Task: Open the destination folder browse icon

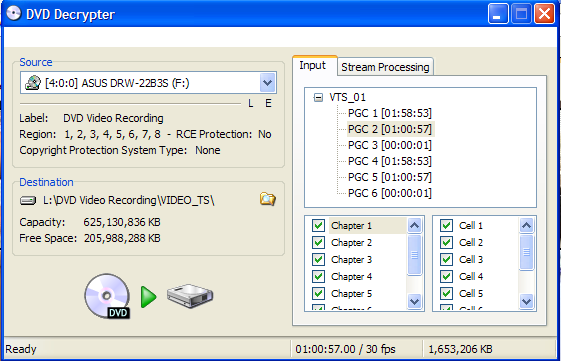Action: pyautogui.click(x=268, y=199)
